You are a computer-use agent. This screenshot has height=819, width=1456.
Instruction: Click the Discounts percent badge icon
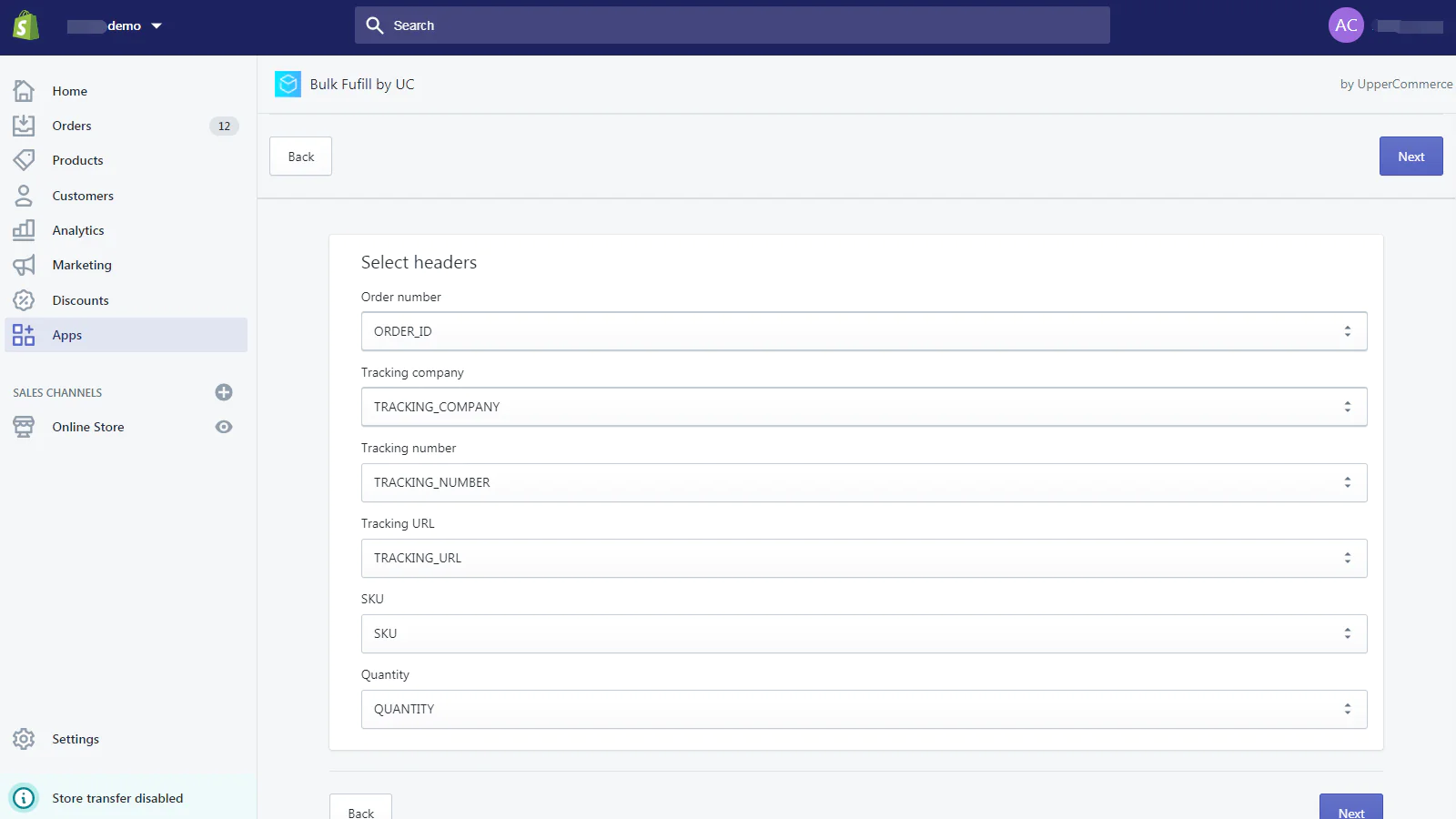point(24,300)
